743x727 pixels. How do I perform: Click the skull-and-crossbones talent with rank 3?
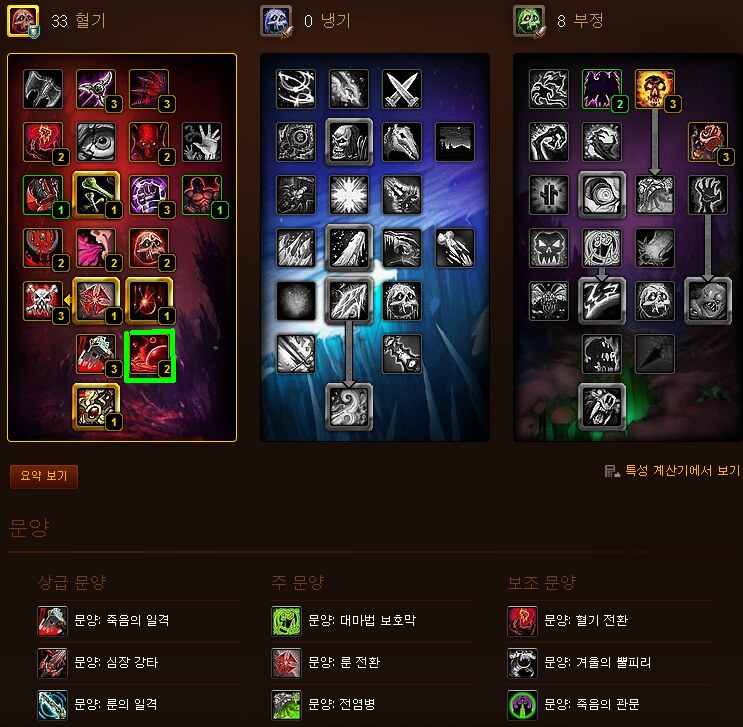[43, 301]
